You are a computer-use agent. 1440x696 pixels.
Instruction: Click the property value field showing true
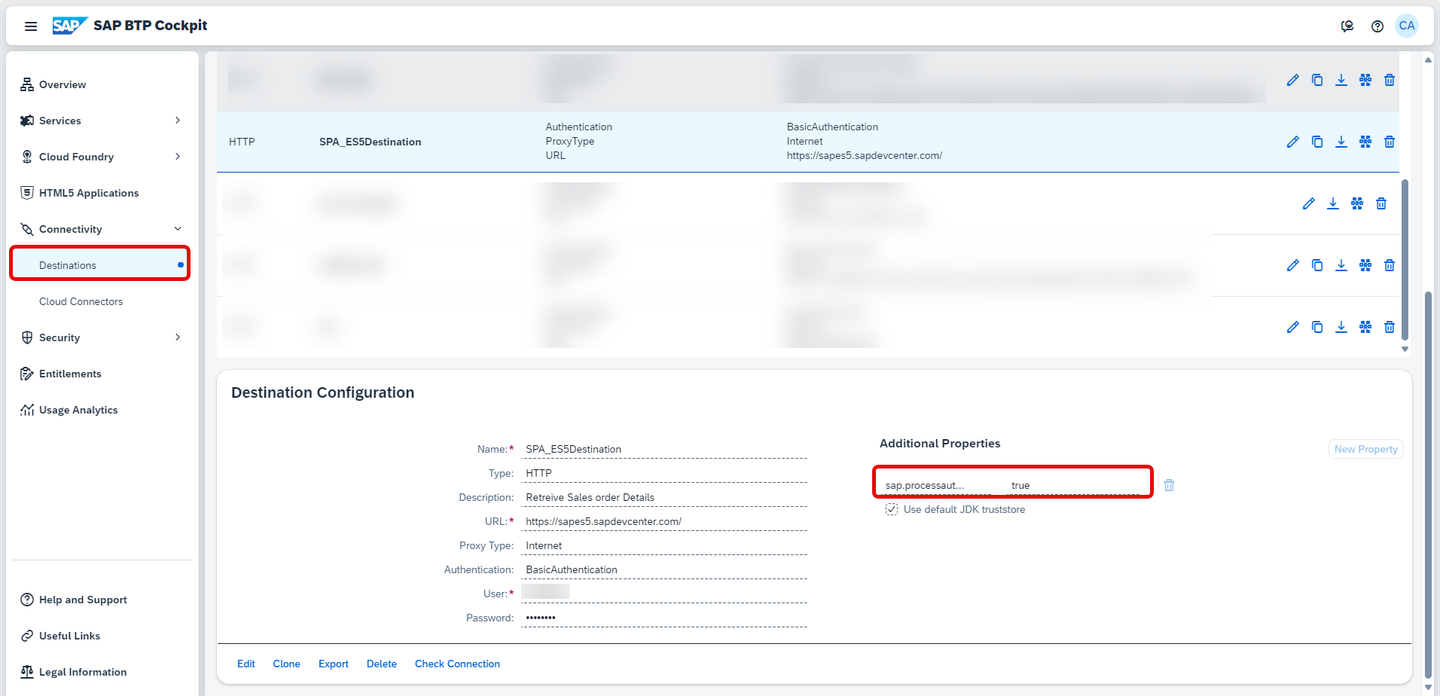tap(1074, 485)
